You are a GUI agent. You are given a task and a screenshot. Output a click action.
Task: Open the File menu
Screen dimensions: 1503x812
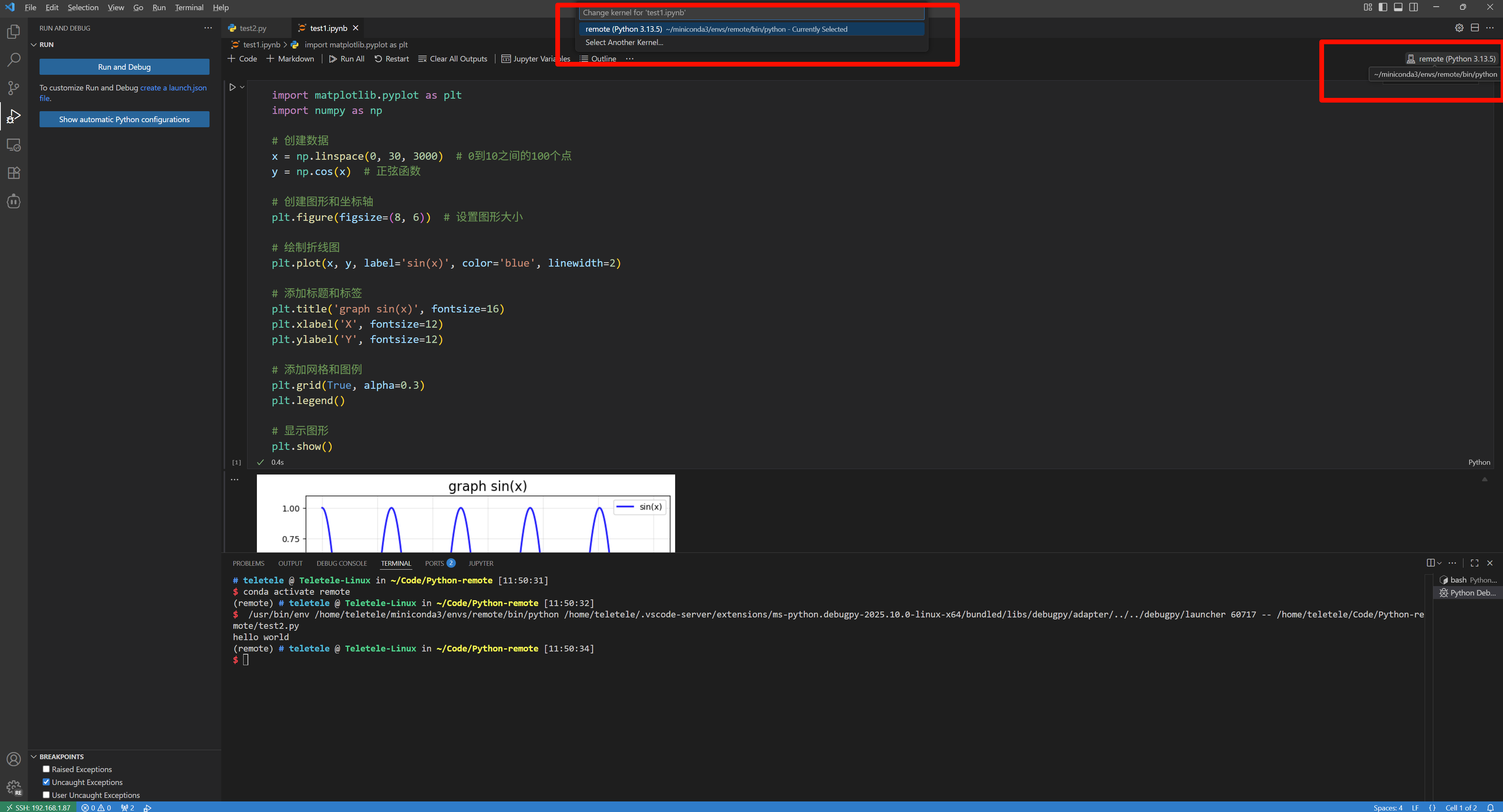pos(30,7)
